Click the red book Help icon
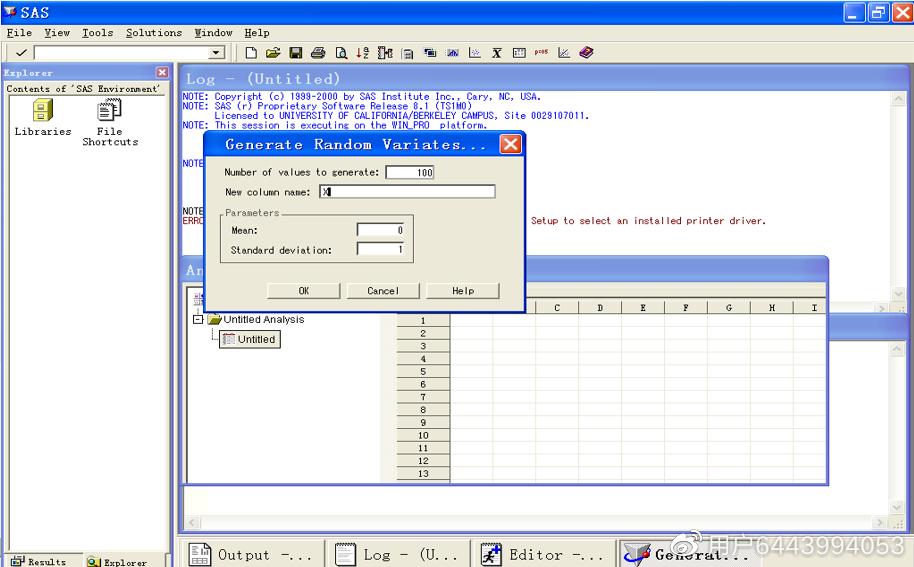This screenshot has width=914, height=567. click(x=586, y=53)
